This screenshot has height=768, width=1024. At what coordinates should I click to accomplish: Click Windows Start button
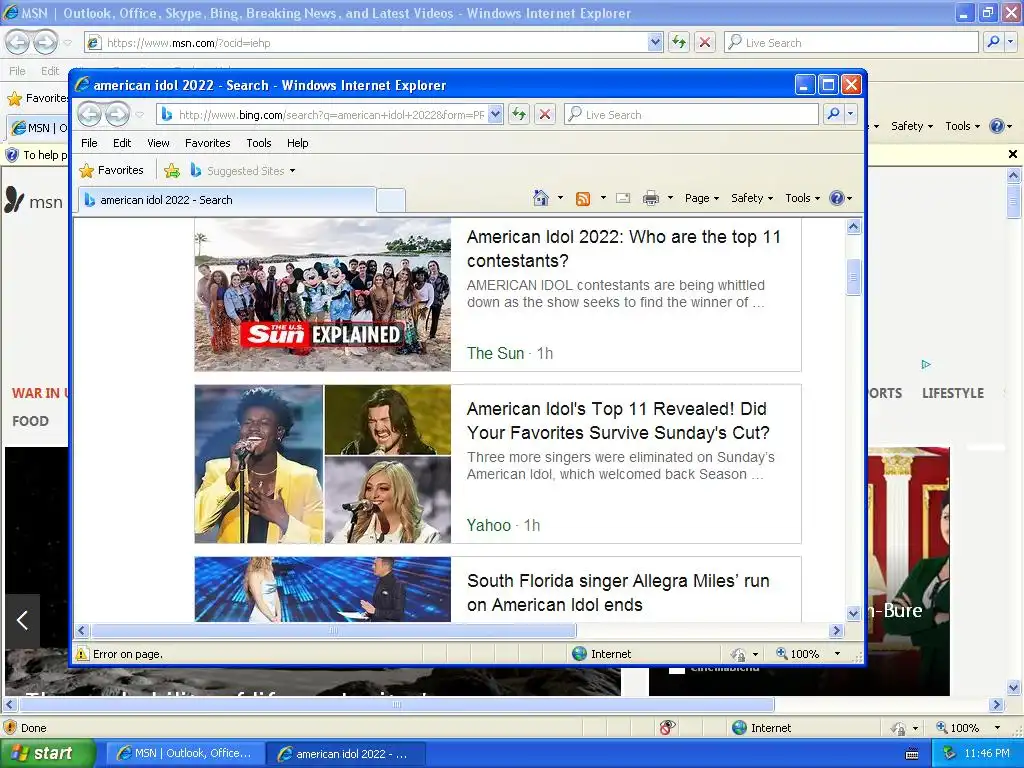(48, 754)
